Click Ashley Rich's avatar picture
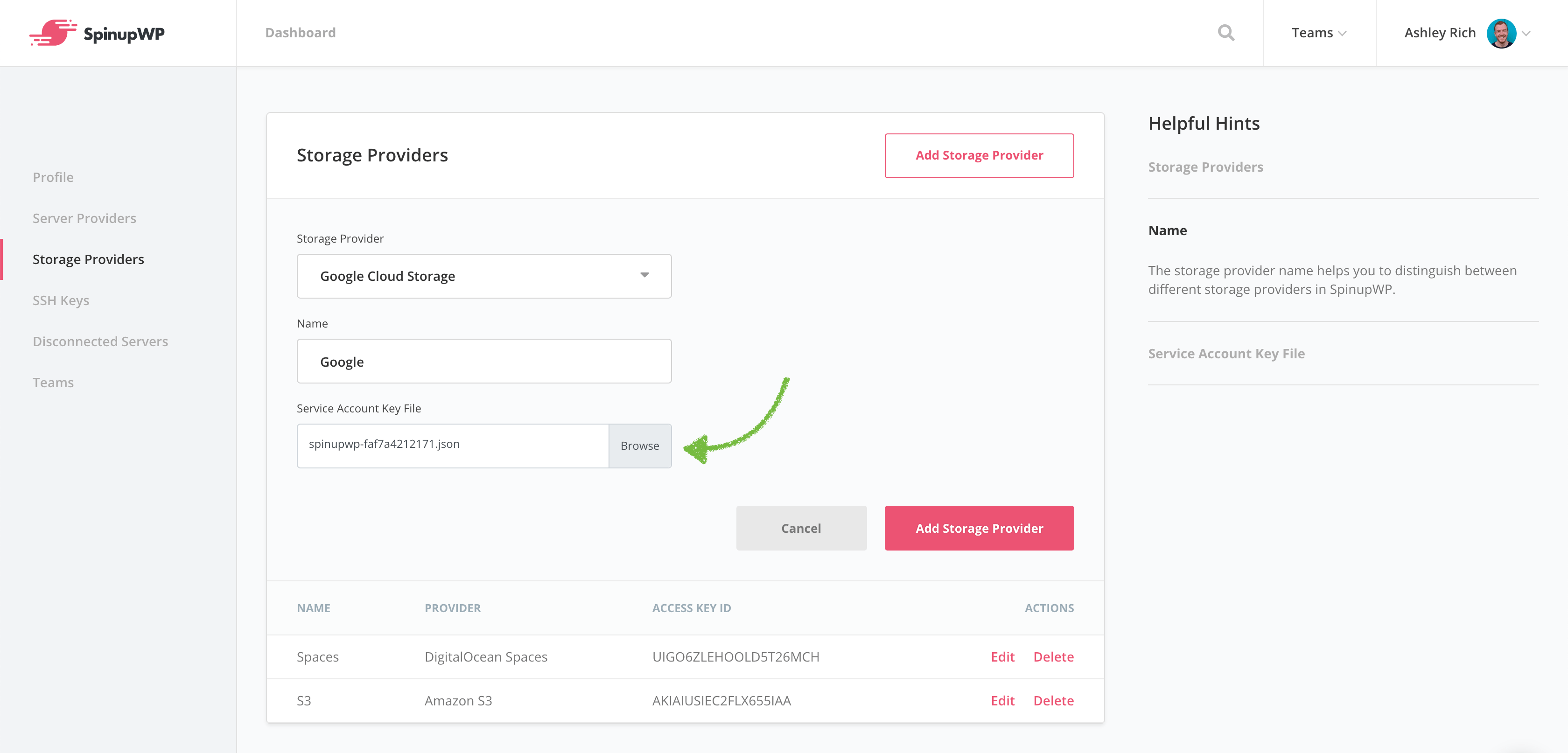 1501,33
